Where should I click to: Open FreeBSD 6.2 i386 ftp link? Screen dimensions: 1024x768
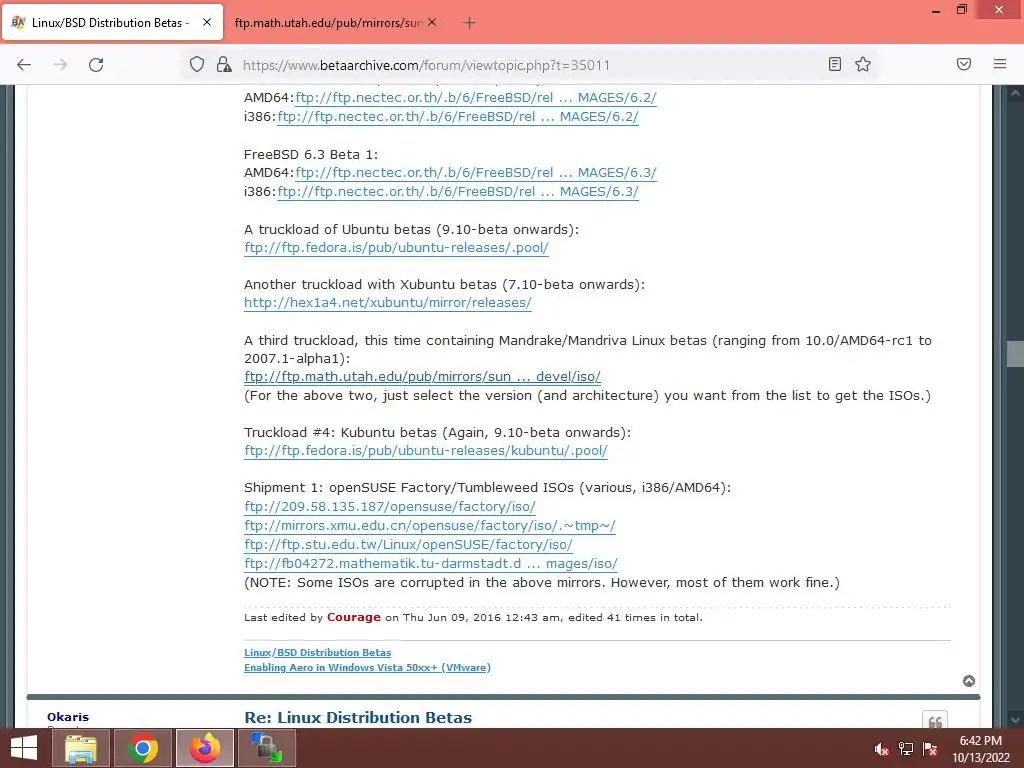(x=458, y=117)
